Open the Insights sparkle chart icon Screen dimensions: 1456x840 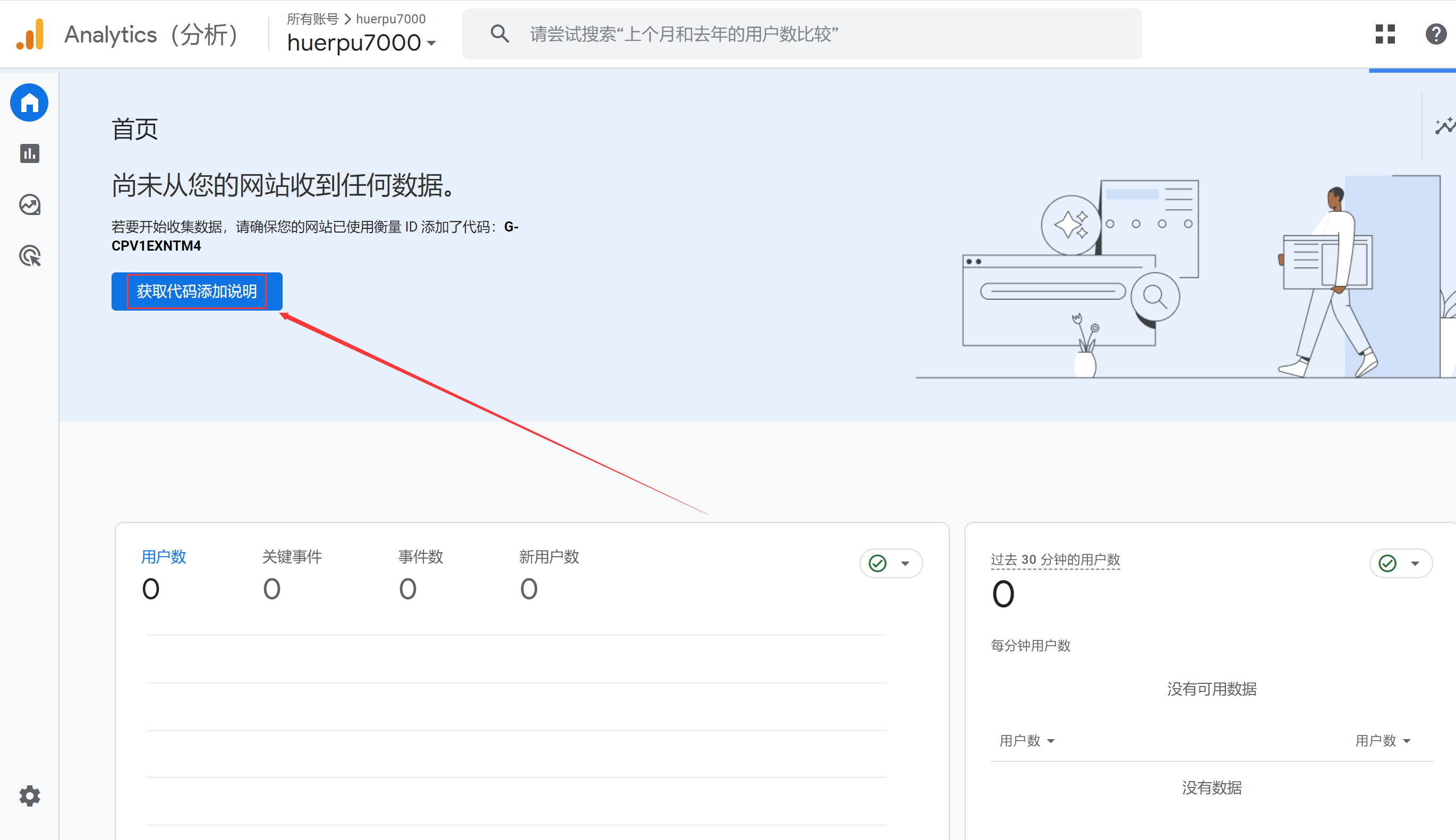(1444, 125)
